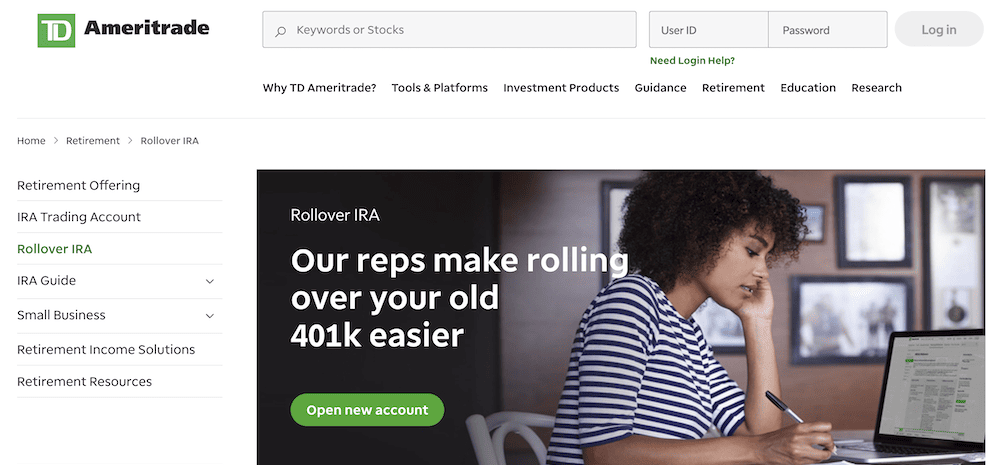Expand the Small Business submenu chevron

click(x=209, y=316)
